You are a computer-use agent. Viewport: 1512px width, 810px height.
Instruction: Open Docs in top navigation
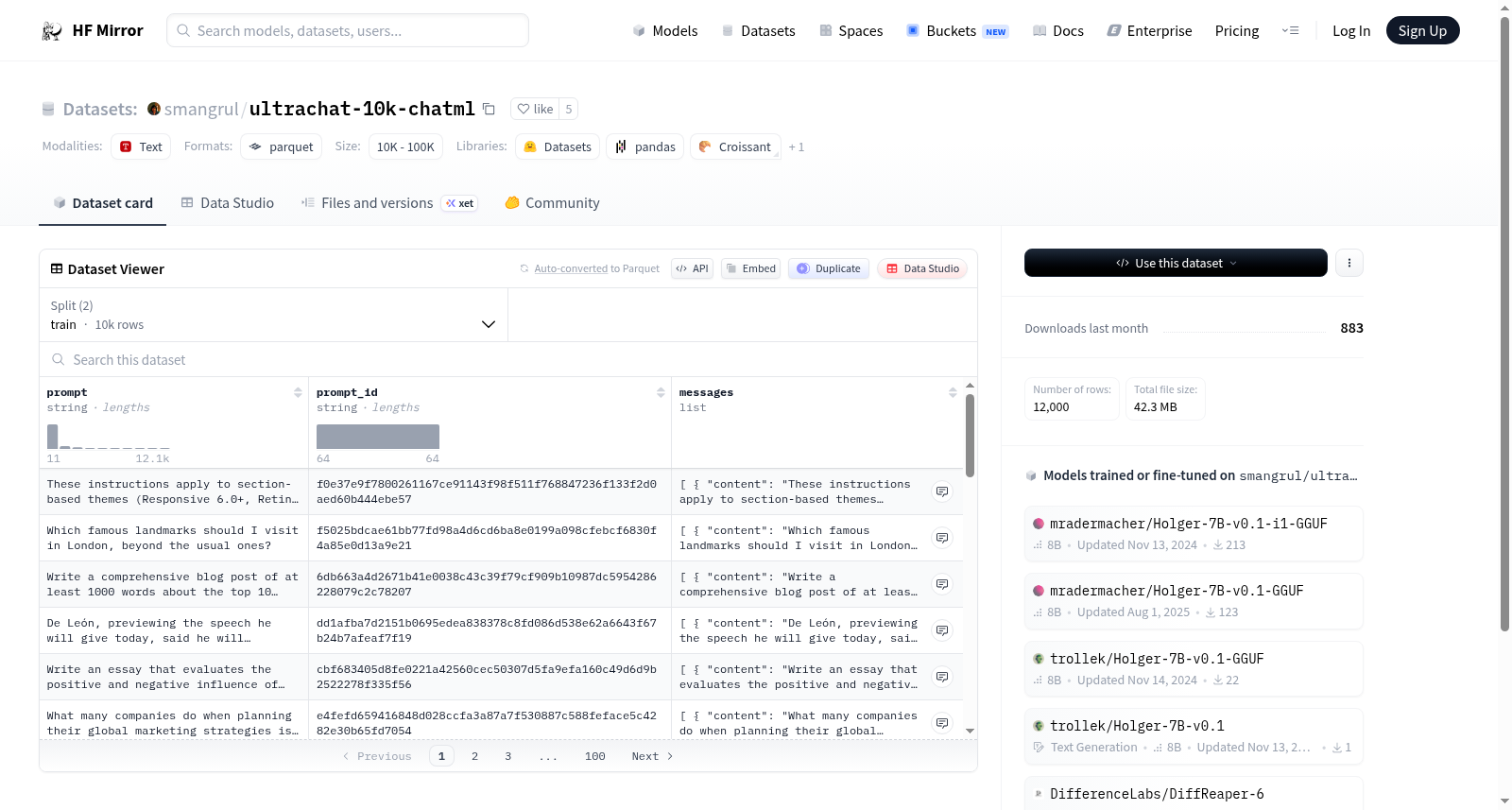(x=1058, y=30)
